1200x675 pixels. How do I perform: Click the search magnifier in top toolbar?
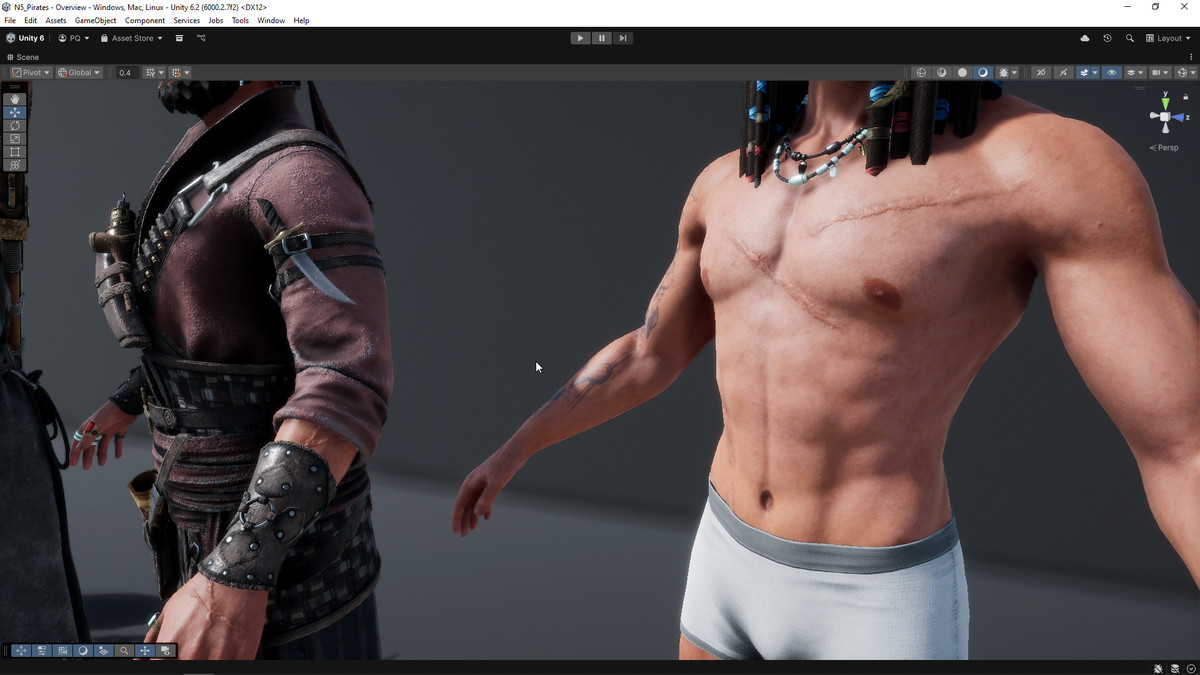[x=1130, y=38]
